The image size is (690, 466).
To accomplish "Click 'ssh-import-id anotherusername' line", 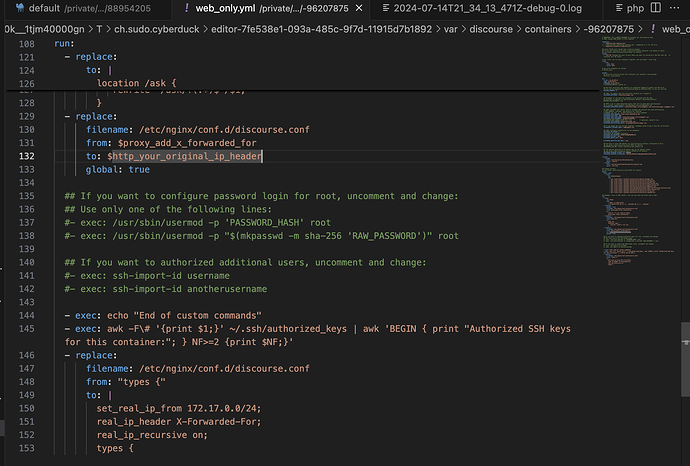I will 165,289.
